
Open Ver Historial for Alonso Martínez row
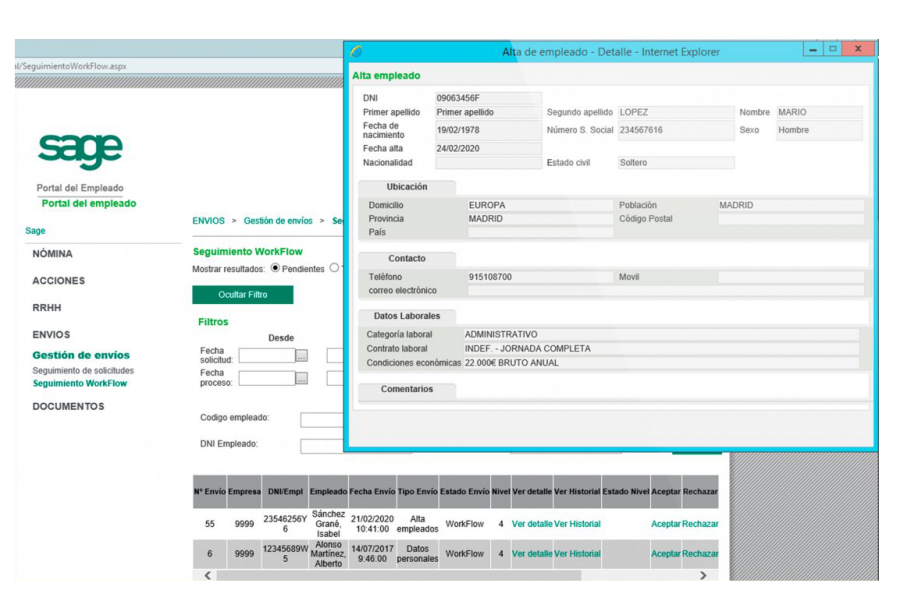point(577,554)
